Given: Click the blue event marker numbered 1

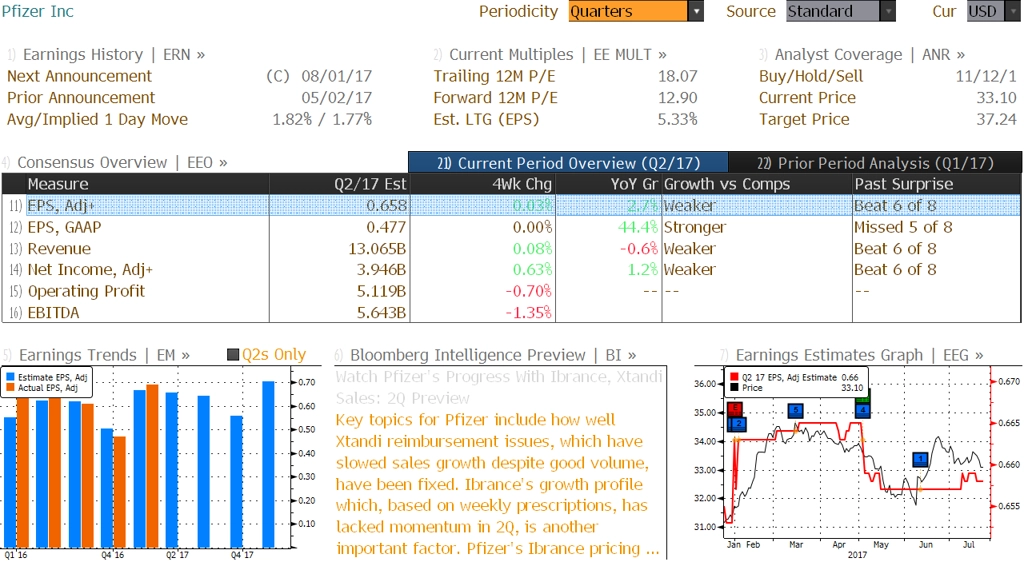Looking at the screenshot, I should pyautogui.click(x=920, y=459).
